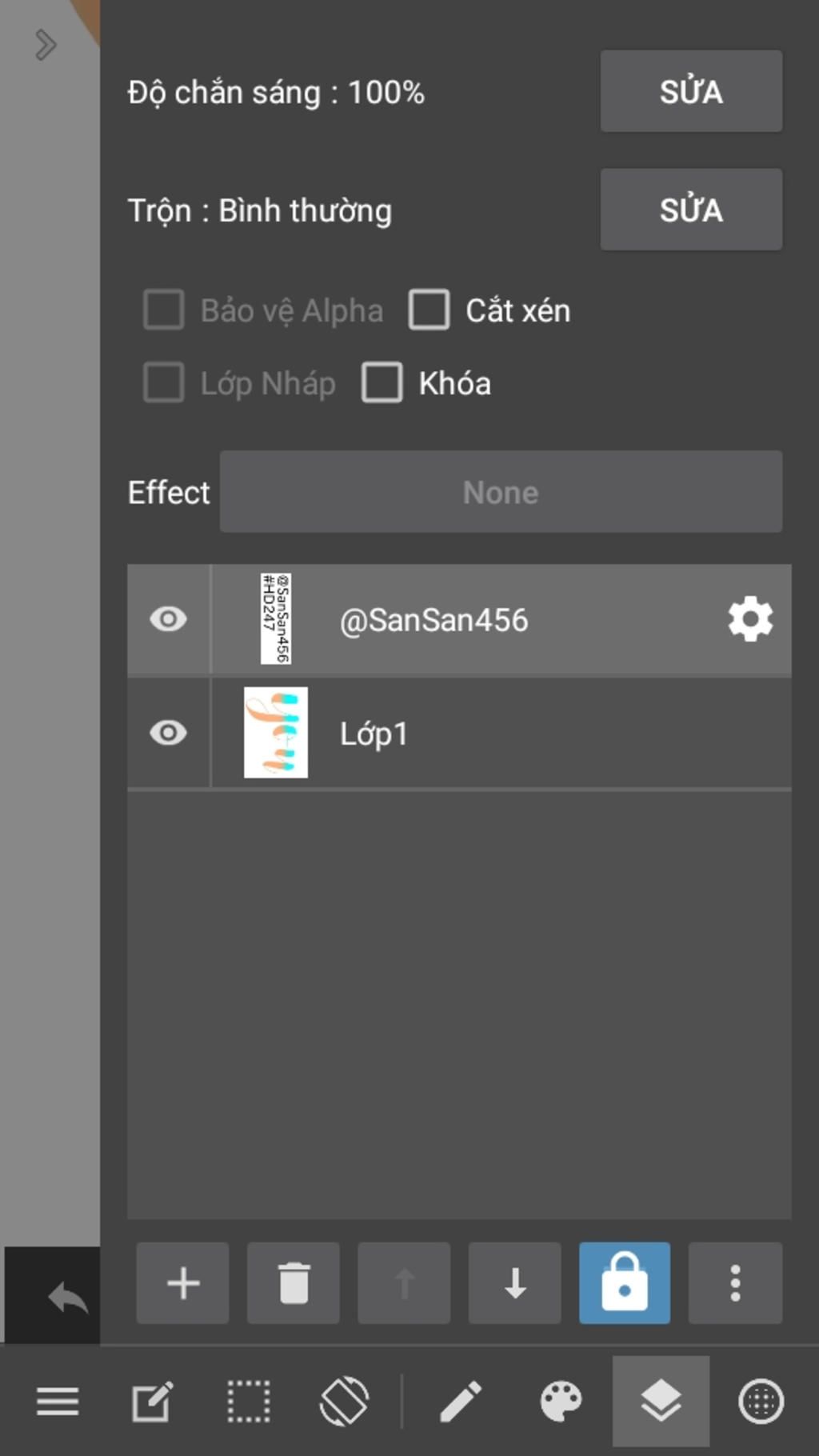Viewport: 819px width, 1456px height.
Task: Open the hamburger main menu
Action: 58,1402
